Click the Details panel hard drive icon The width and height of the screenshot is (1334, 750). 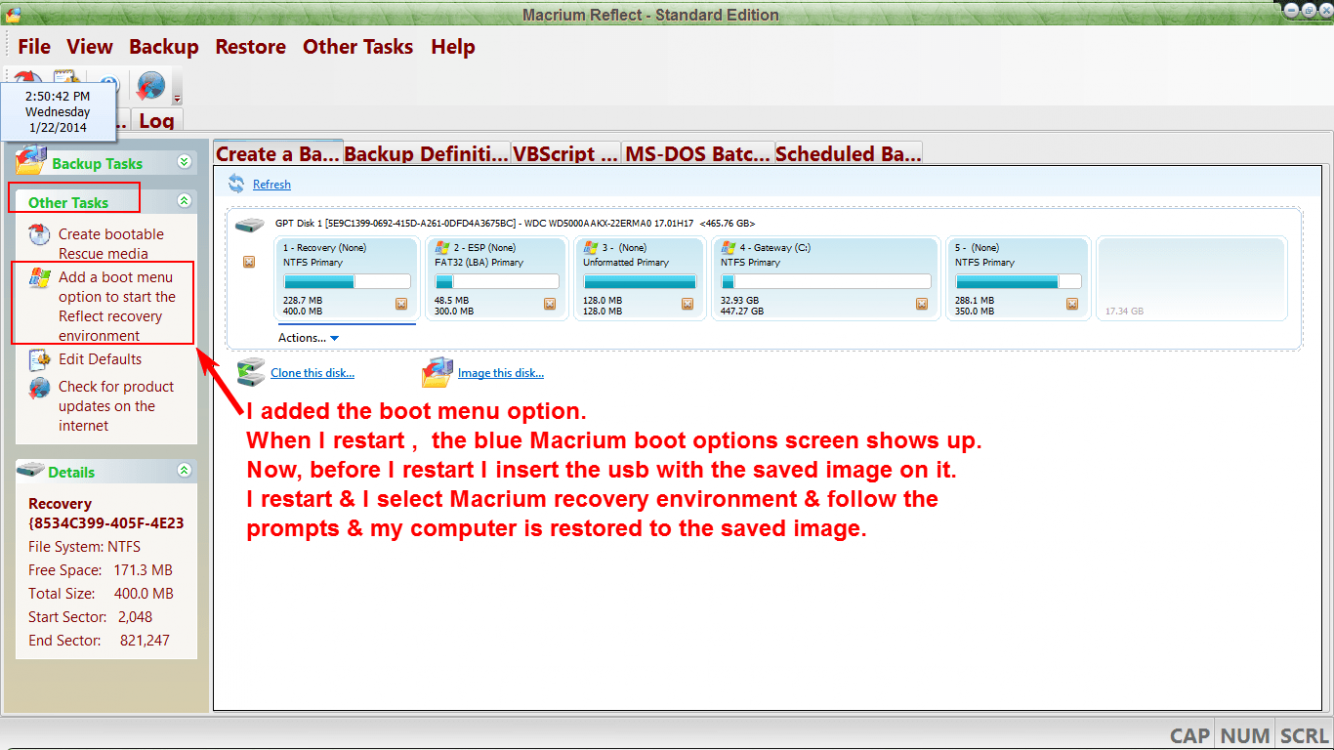(x=31, y=470)
